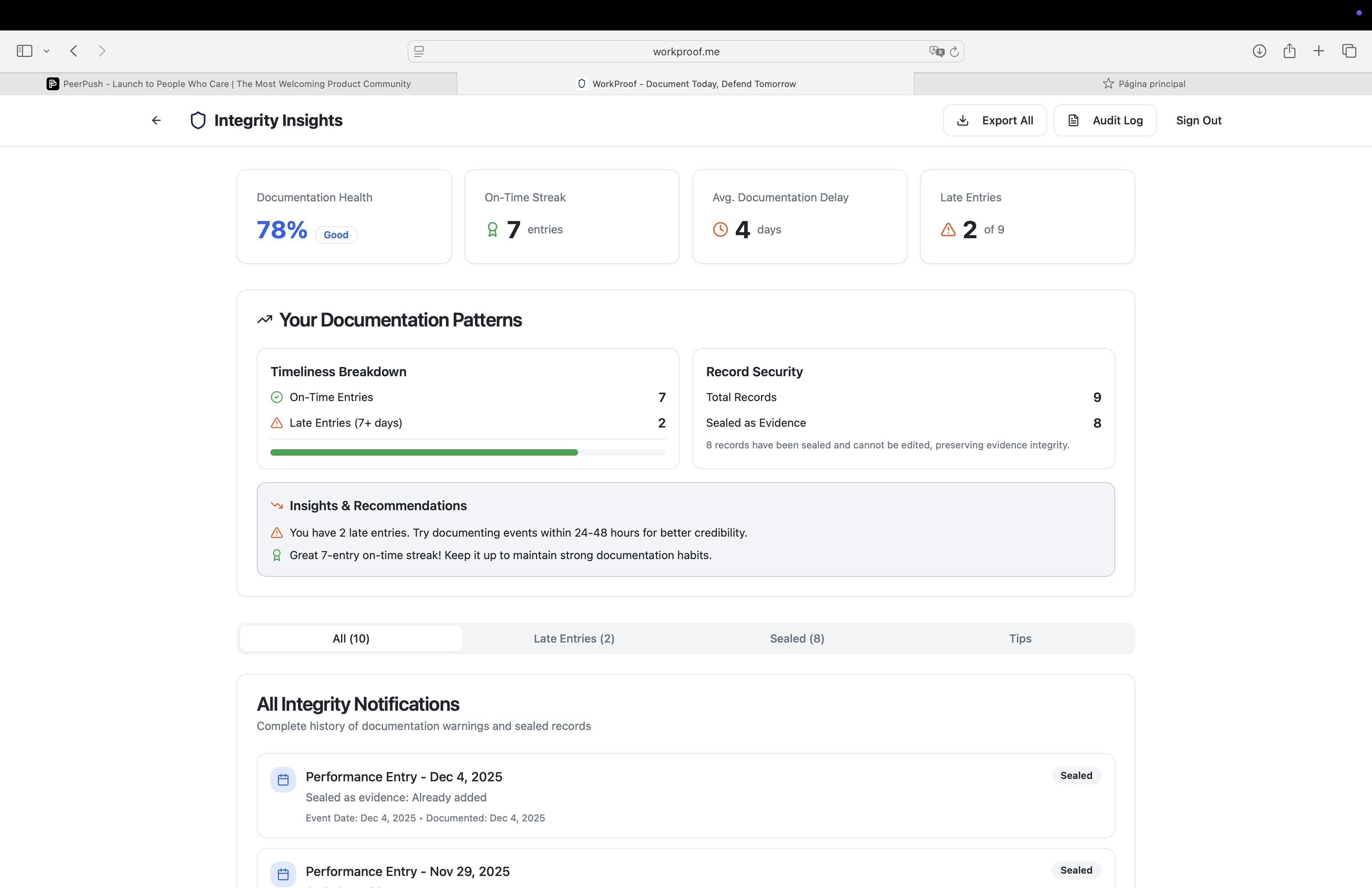The image size is (1372, 888).
Task: Switch to the Late Entries filter tab
Action: [x=574, y=638]
